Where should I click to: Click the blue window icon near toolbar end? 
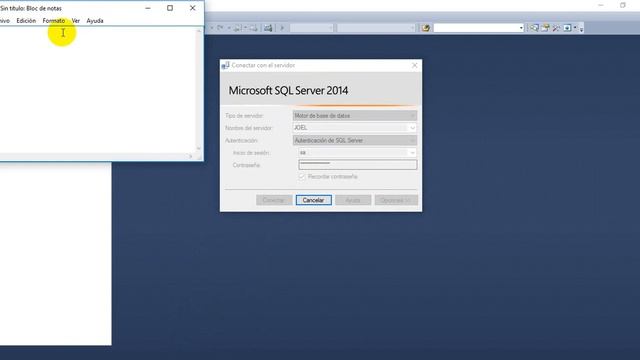[567, 28]
